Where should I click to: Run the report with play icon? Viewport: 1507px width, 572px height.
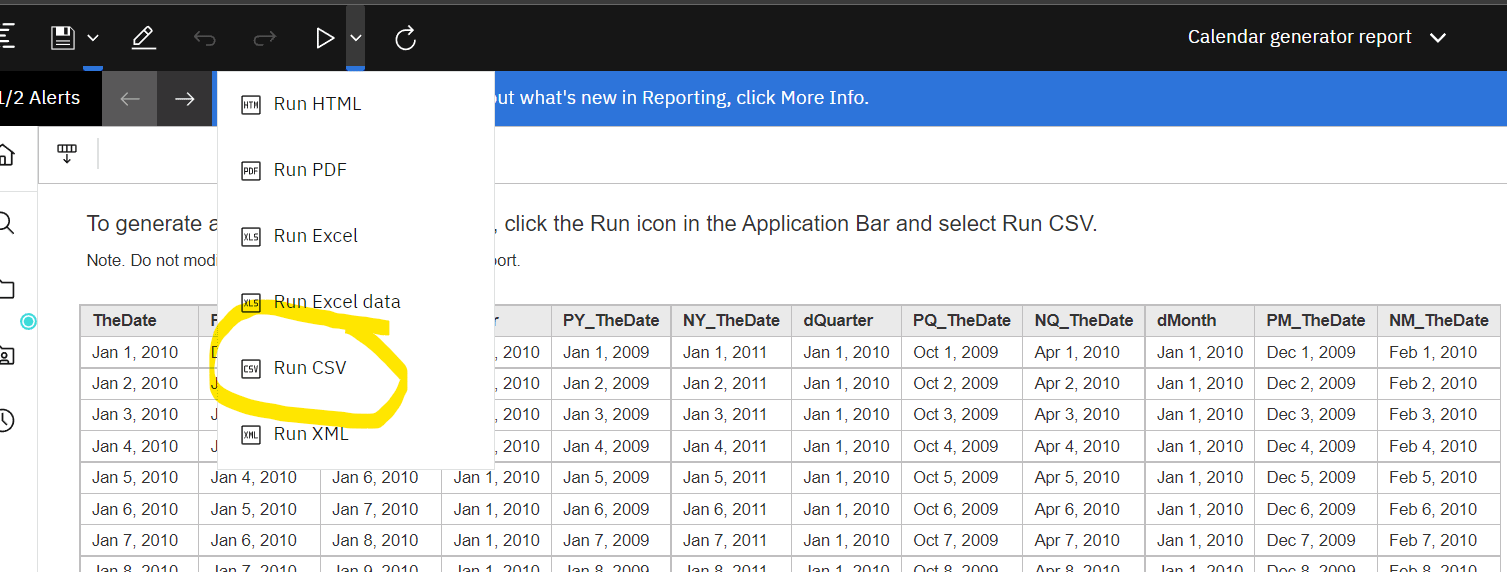[x=325, y=38]
